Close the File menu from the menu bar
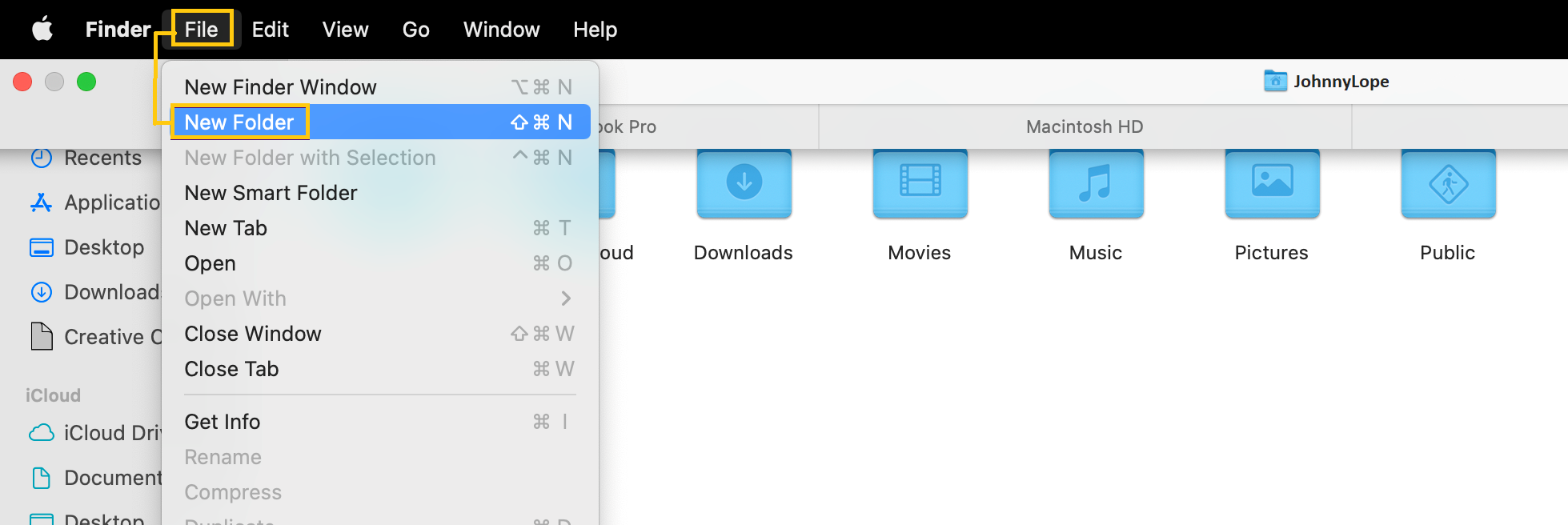This screenshot has height=525, width=1568. click(201, 30)
